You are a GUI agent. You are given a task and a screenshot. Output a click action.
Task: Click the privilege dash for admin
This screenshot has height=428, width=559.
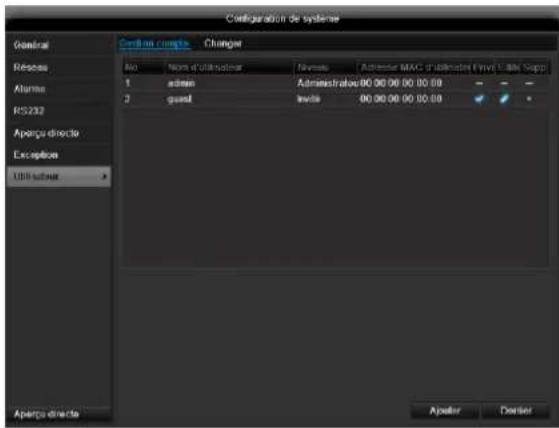(479, 84)
